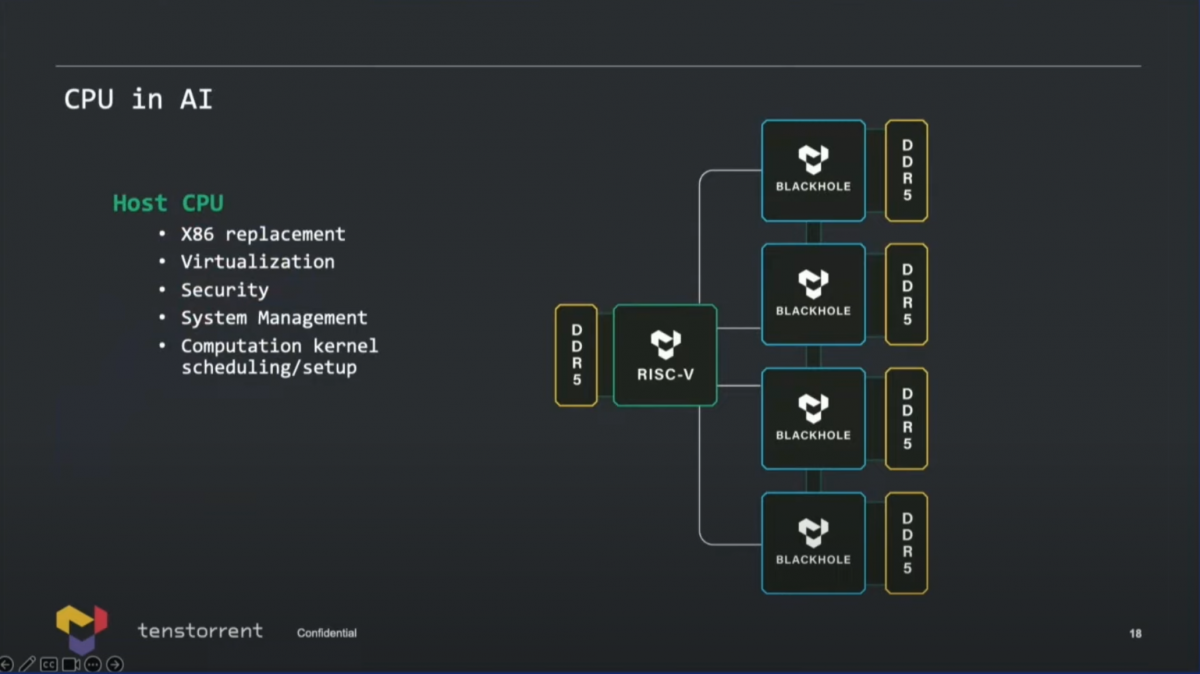
Task: Open the more options ellipsis menu
Action: 93,664
